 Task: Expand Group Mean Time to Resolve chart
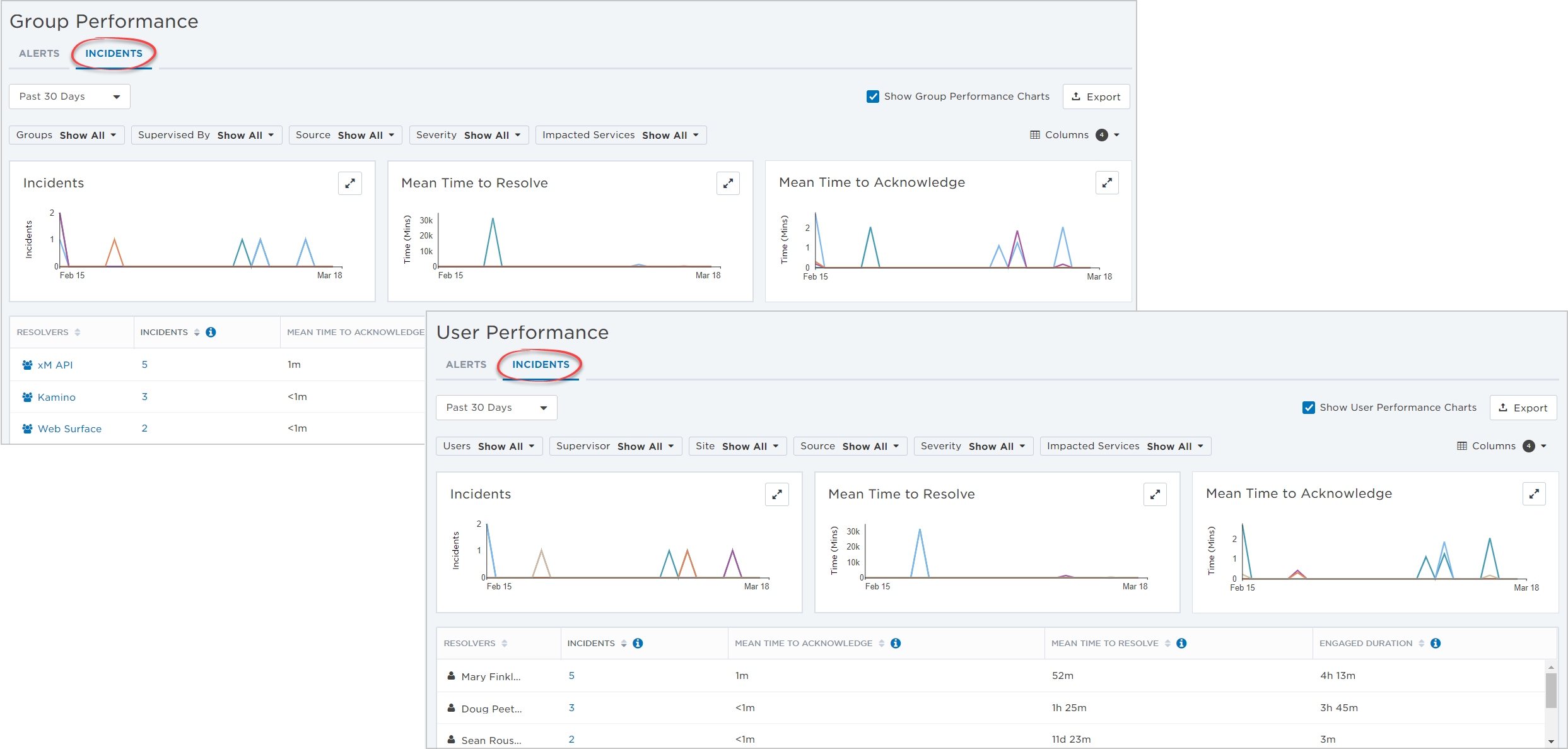(x=728, y=183)
